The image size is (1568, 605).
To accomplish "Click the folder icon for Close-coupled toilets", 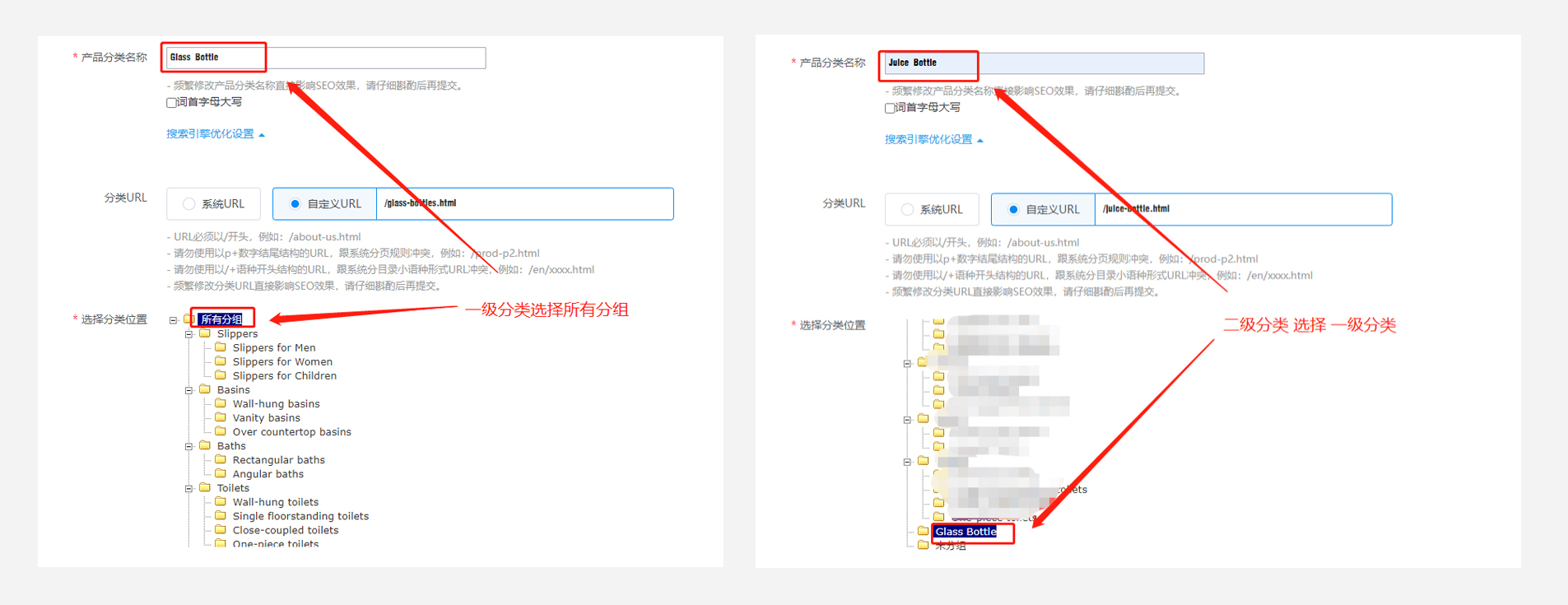I will 221,529.
